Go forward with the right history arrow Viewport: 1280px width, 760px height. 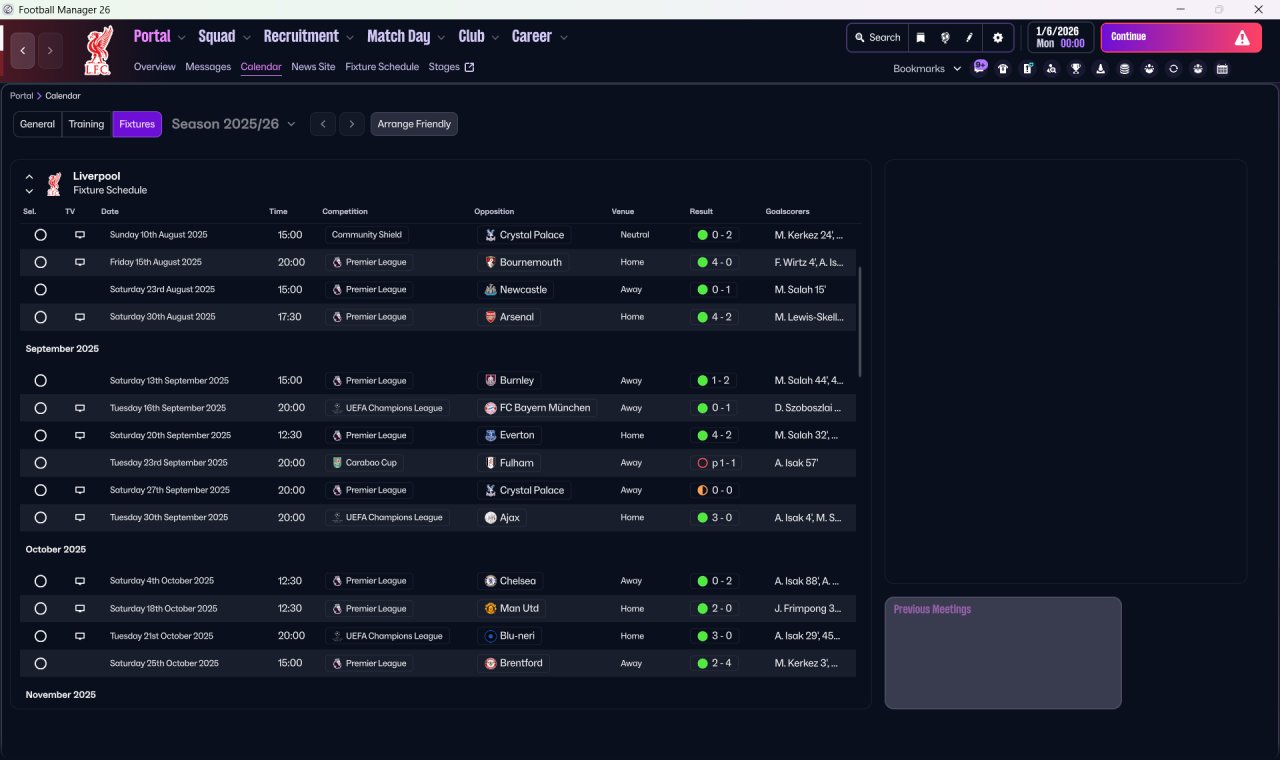pos(50,50)
